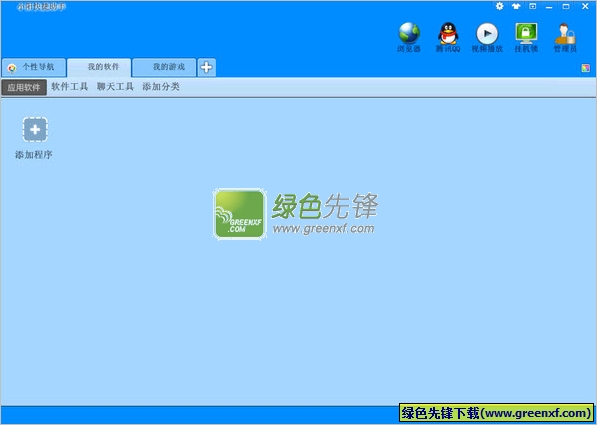Click the 个性导航 tab colorful logo icon
Image resolution: width=597 pixels, height=425 pixels.
(x=12, y=68)
